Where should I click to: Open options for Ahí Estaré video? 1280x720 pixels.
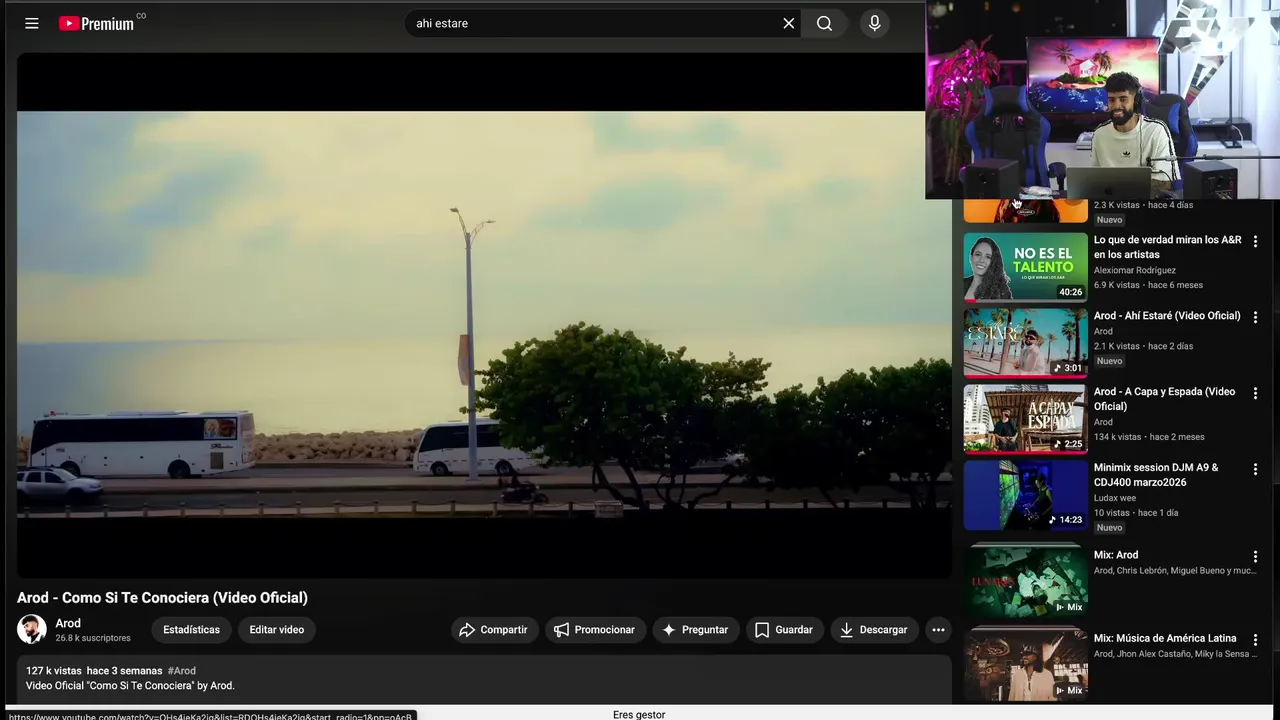pos(1255,318)
